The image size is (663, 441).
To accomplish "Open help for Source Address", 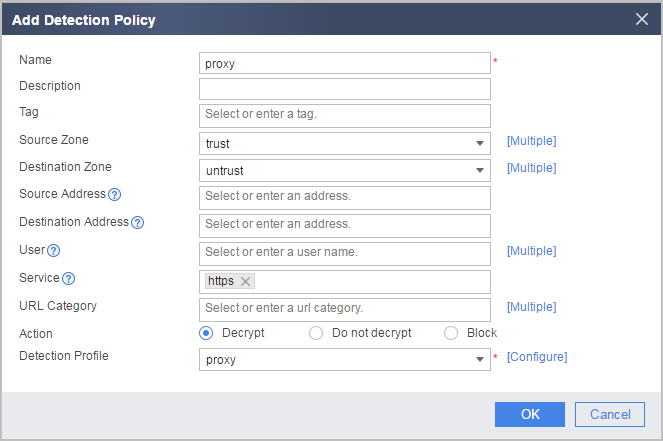I will 114,194.
